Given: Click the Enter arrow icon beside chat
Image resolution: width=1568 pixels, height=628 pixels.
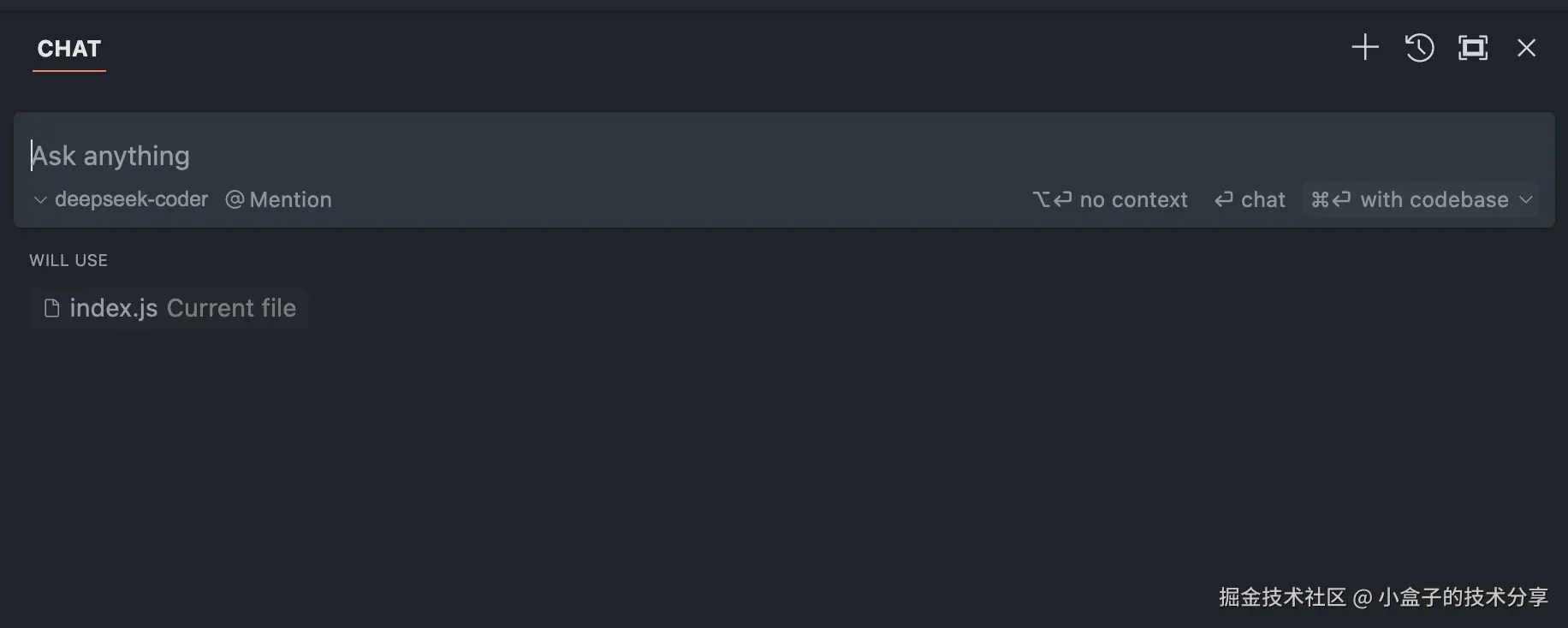Looking at the screenshot, I should [1224, 200].
